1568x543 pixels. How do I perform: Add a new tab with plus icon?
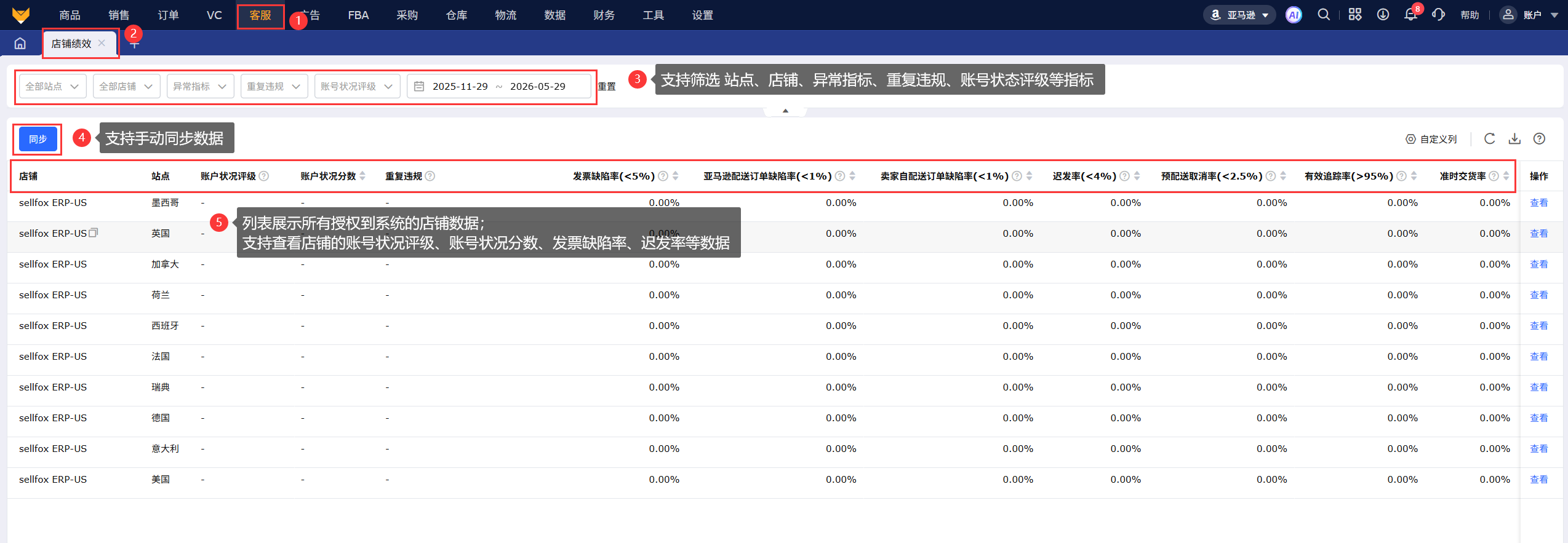pos(134,45)
